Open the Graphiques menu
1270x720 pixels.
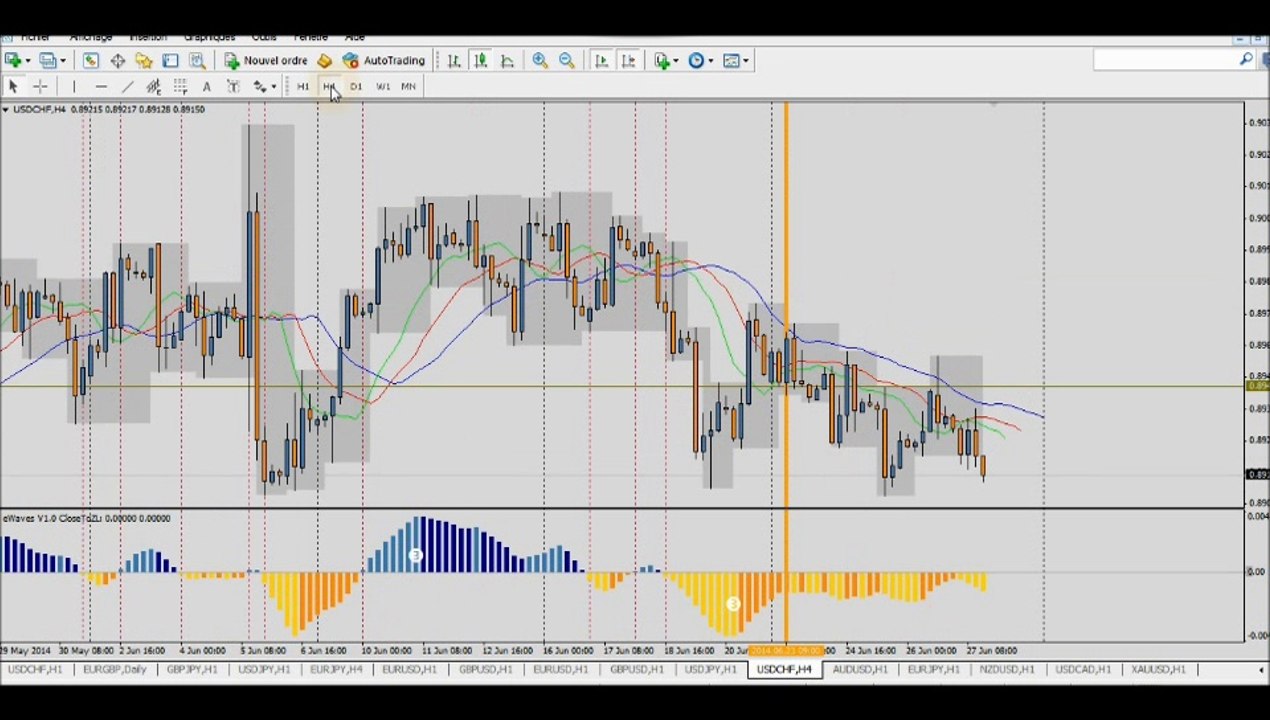(208, 37)
